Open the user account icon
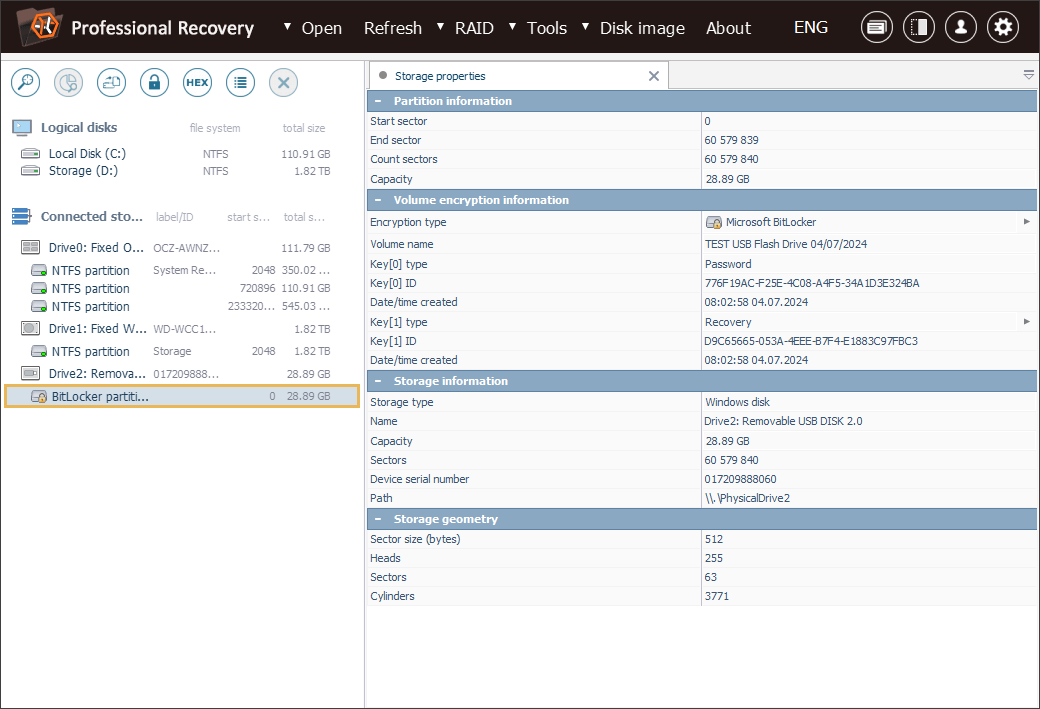The height and width of the screenshot is (709, 1040). coord(961,27)
